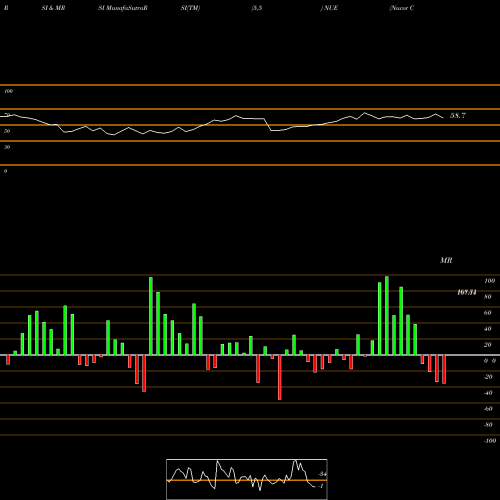Click the header text SI MunafaSutraR
This screenshot has height=500, width=500.
(x=123, y=8)
